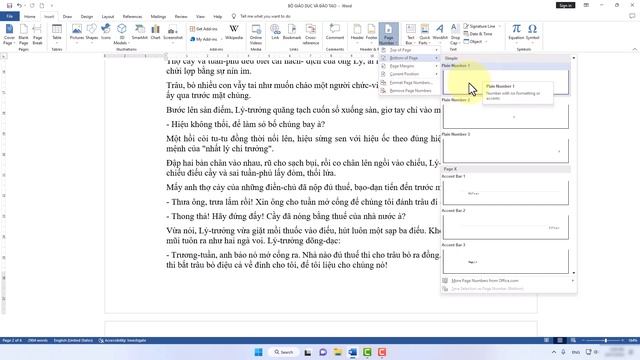Open the 3D Models menu
The height and width of the screenshot is (360, 640).
pyautogui.click(x=121, y=34)
